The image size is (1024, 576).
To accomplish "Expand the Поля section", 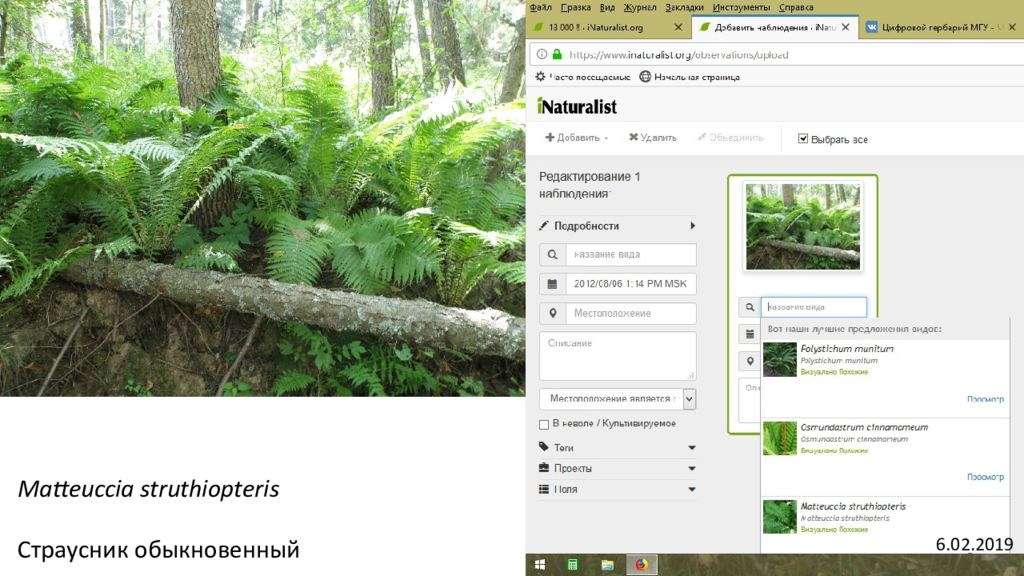I will coord(618,489).
